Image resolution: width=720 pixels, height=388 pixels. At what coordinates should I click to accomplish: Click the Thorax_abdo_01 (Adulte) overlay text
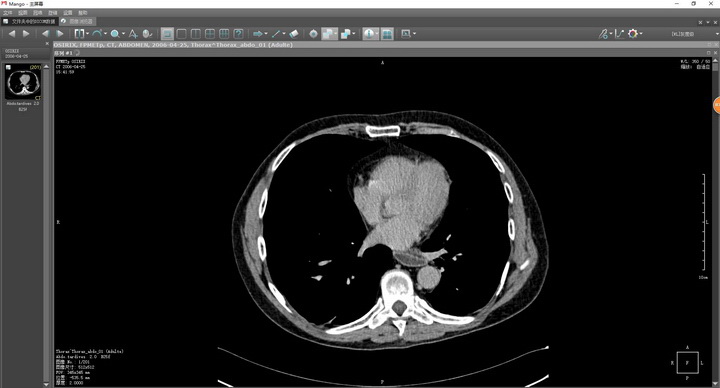pyautogui.click(x=90, y=351)
